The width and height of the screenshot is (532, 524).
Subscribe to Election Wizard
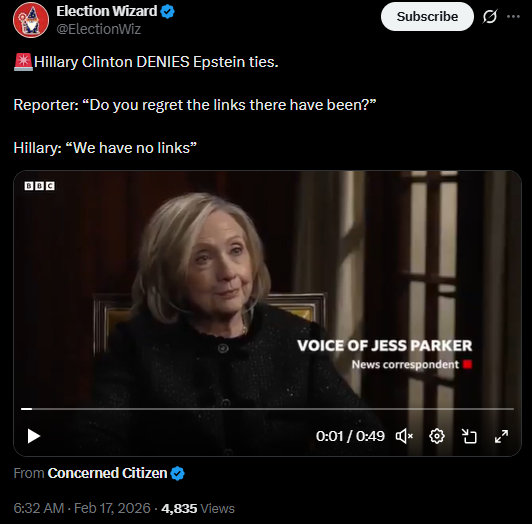click(427, 16)
